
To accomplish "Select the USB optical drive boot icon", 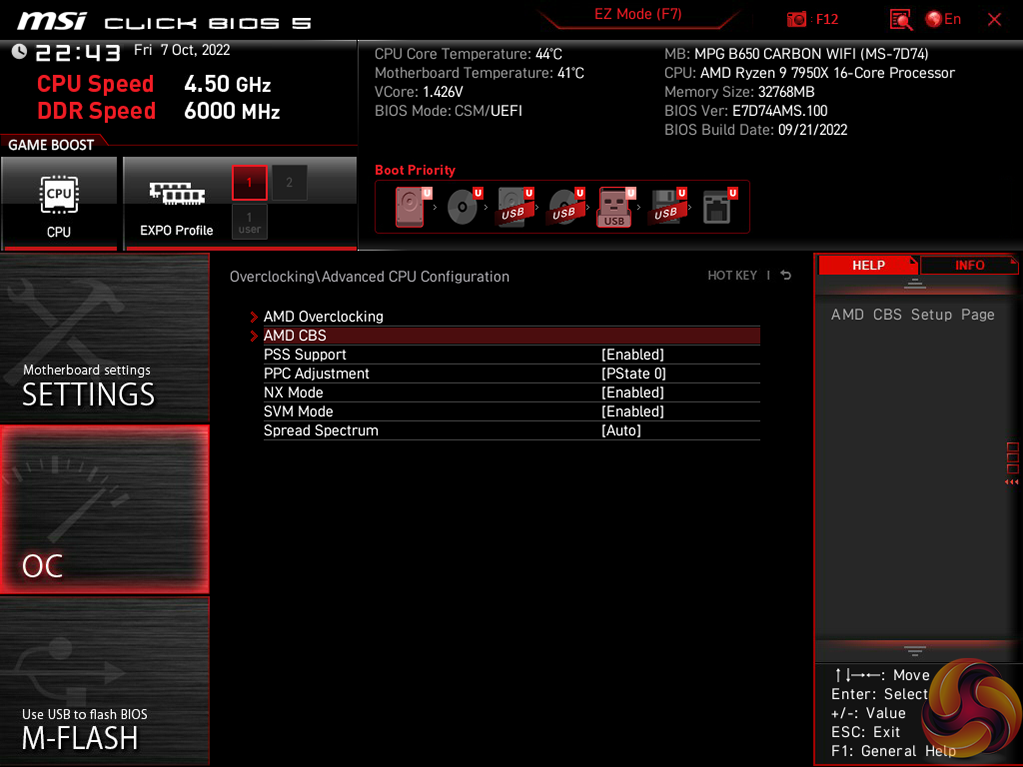I will 565,207.
